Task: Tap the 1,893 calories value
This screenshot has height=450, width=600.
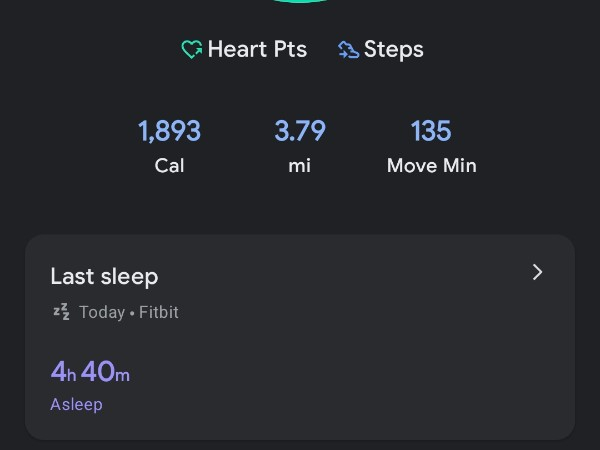Action: tap(169, 131)
